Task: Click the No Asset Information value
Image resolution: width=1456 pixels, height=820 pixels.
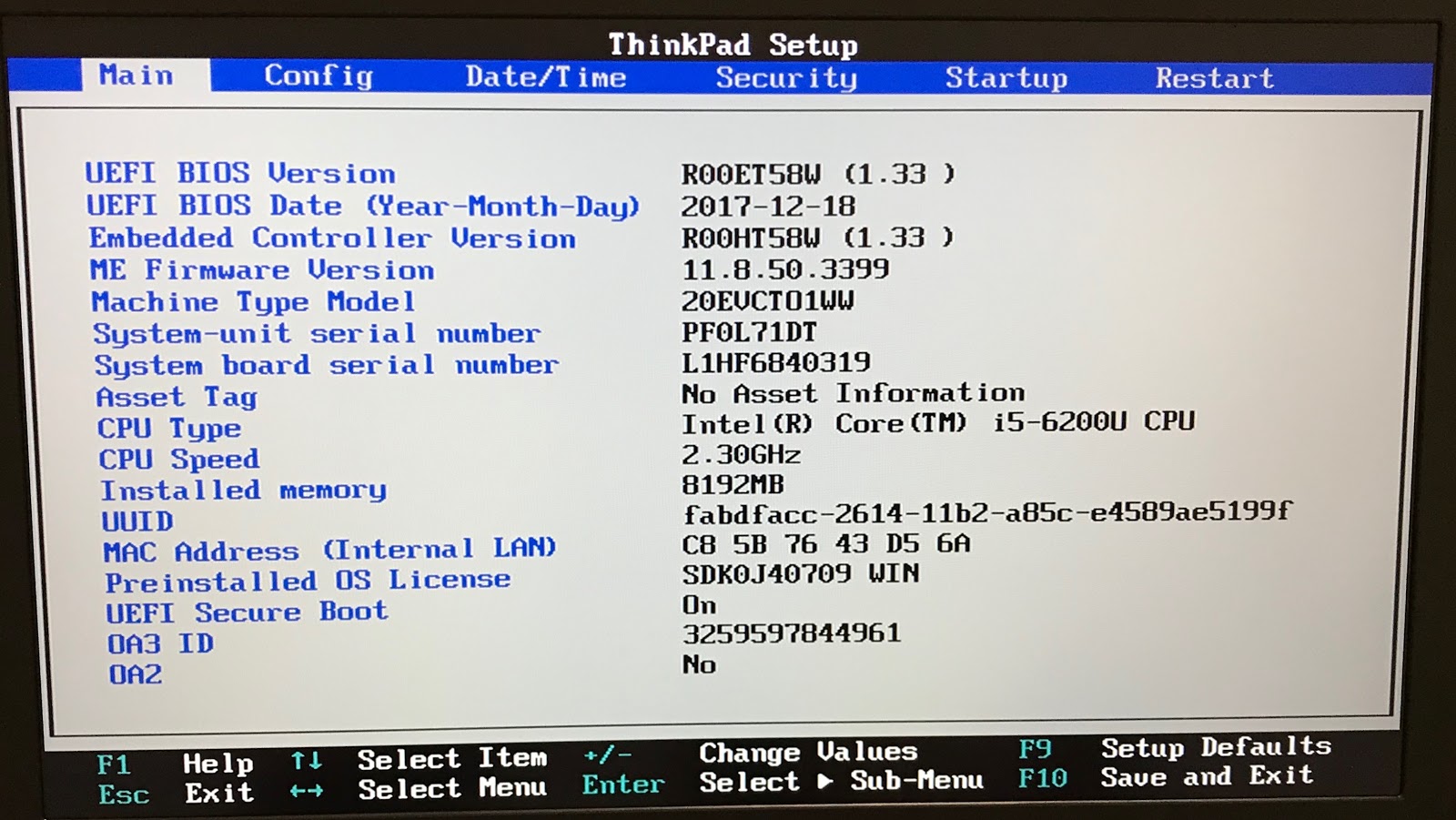Action: coord(854,393)
